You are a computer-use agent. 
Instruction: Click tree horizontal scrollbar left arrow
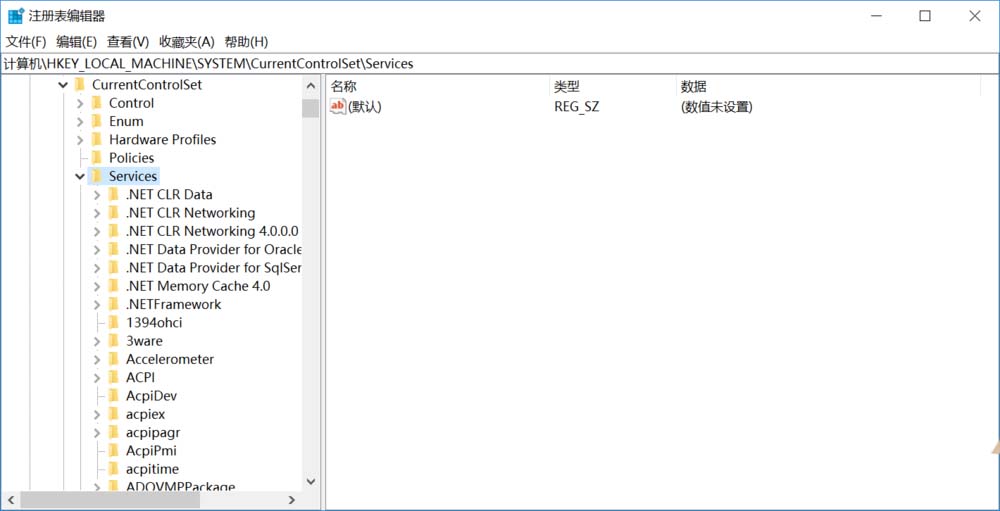click(10, 500)
